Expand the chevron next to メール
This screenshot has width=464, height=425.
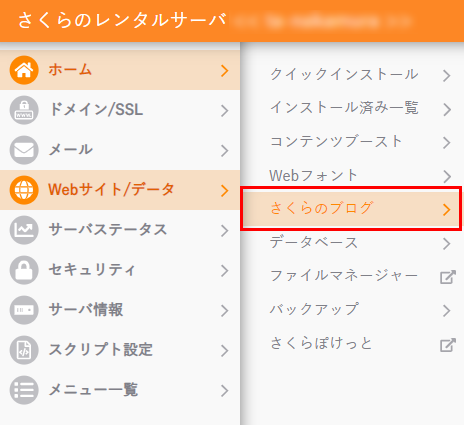tap(225, 151)
